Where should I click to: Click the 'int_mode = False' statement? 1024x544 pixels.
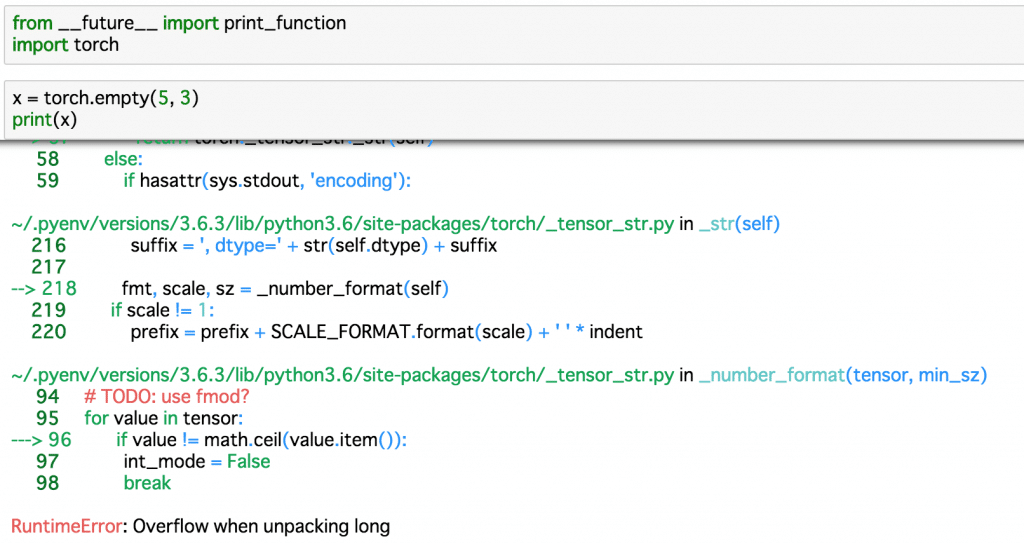click(x=197, y=462)
